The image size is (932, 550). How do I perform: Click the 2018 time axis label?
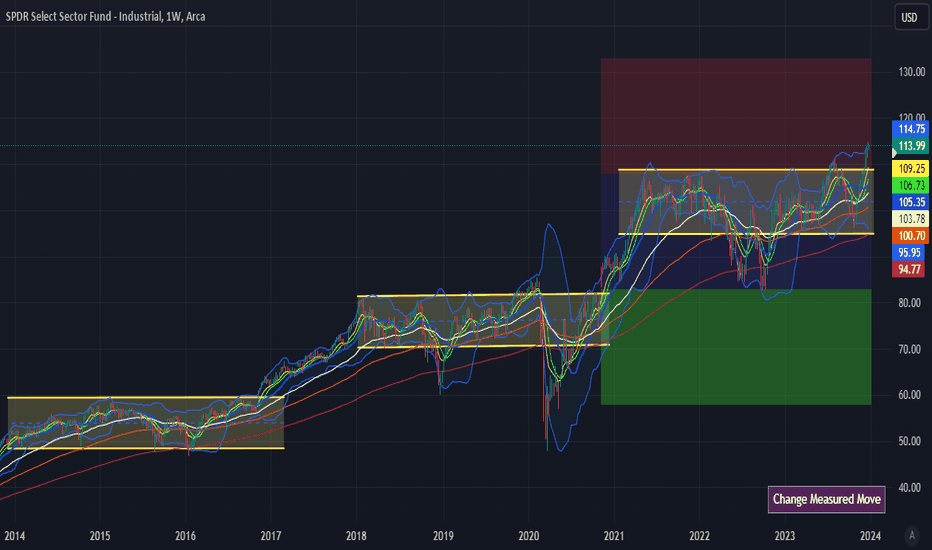(356, 536)
